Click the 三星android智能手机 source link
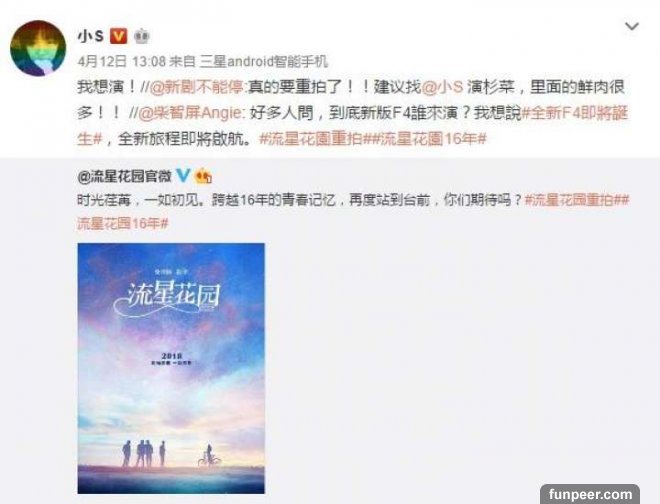This screenshot has height=504, width=660. 263,62
